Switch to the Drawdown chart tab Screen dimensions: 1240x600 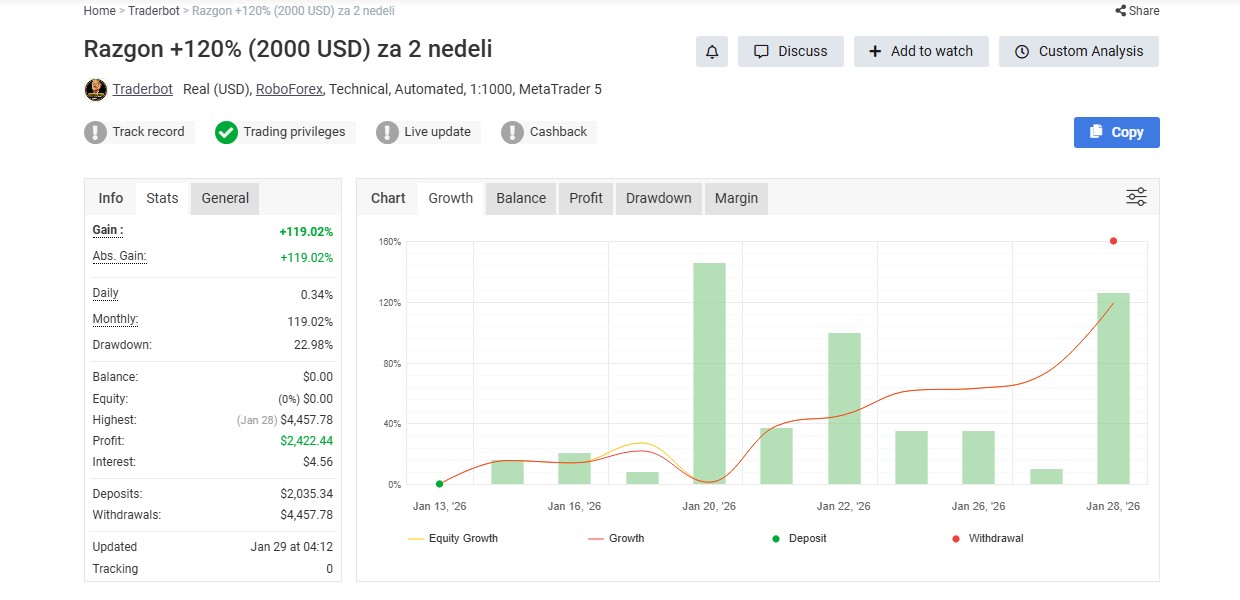(x=659, y=198)
